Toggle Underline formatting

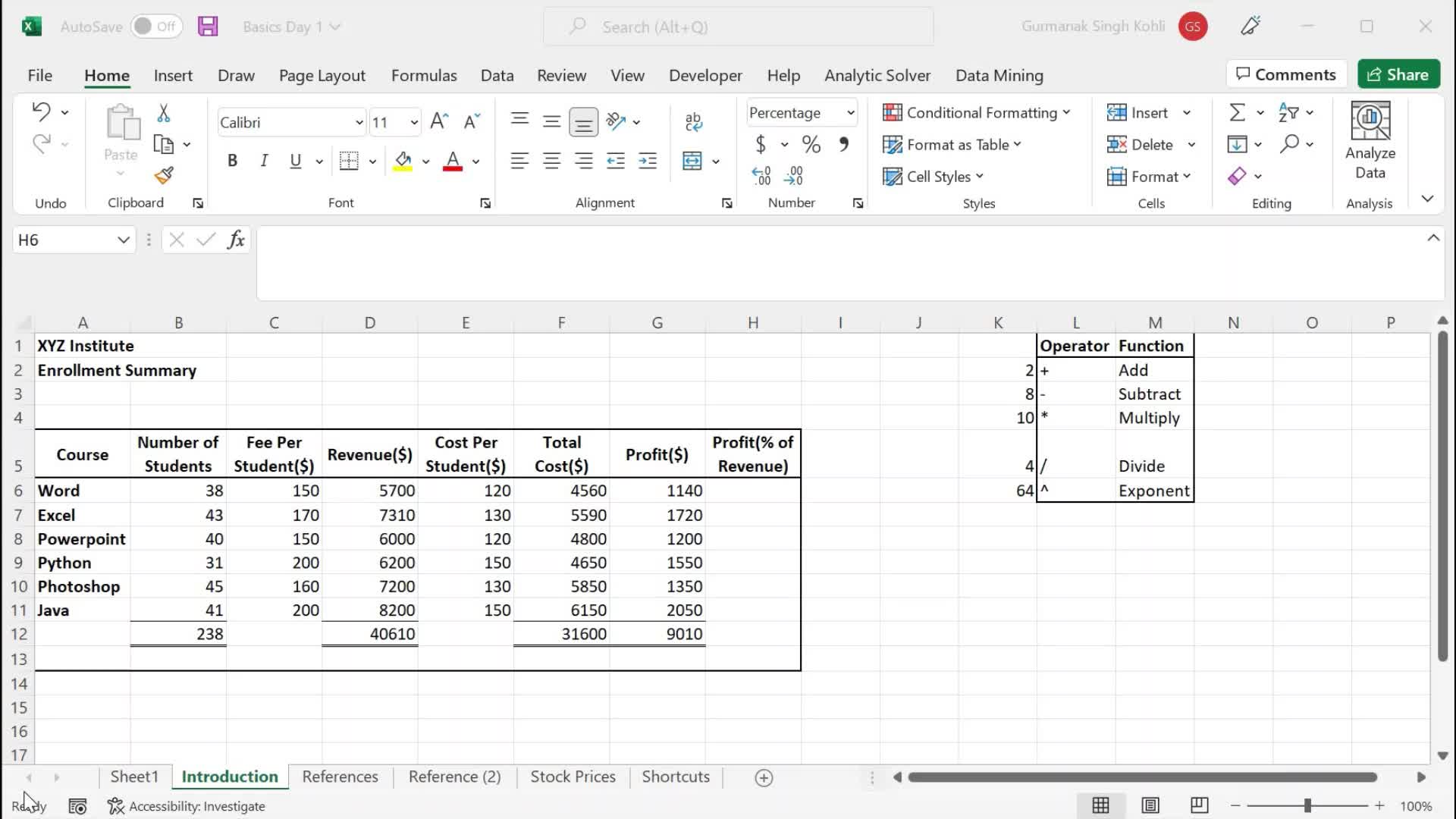(x=296, y=161)
